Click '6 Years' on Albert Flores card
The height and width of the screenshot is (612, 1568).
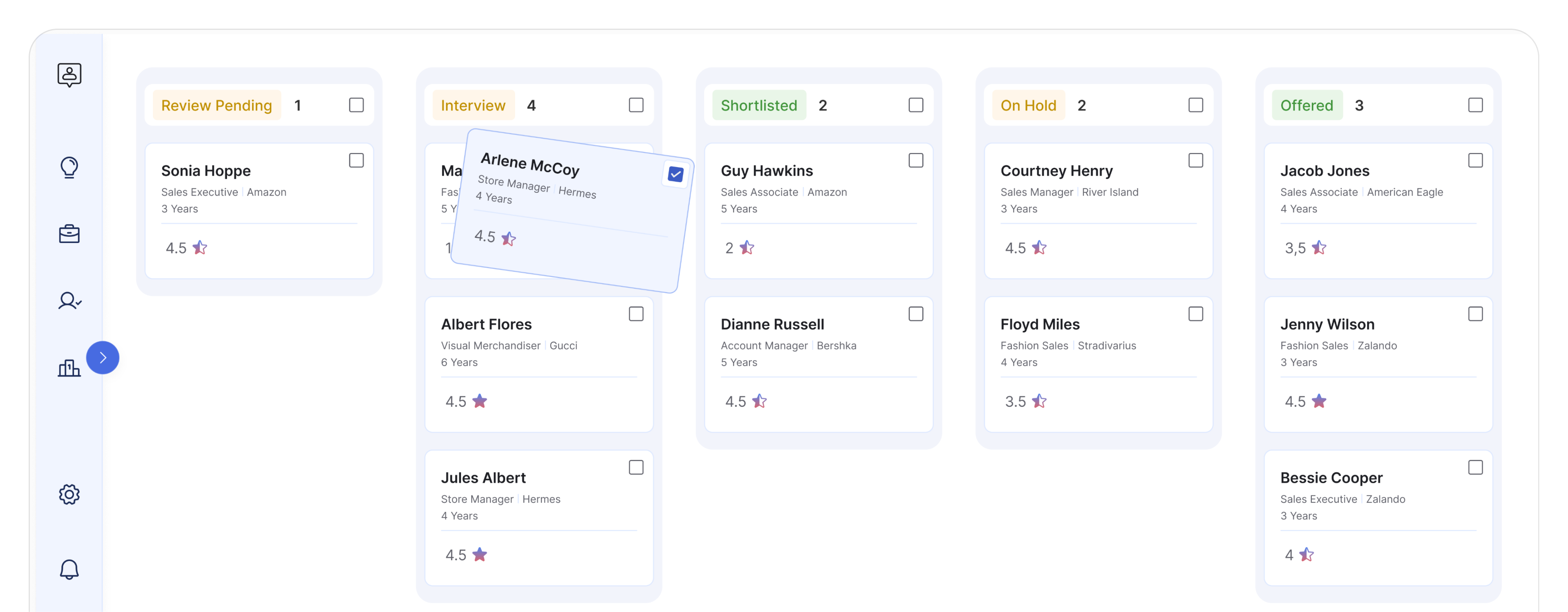coord(460,363)
